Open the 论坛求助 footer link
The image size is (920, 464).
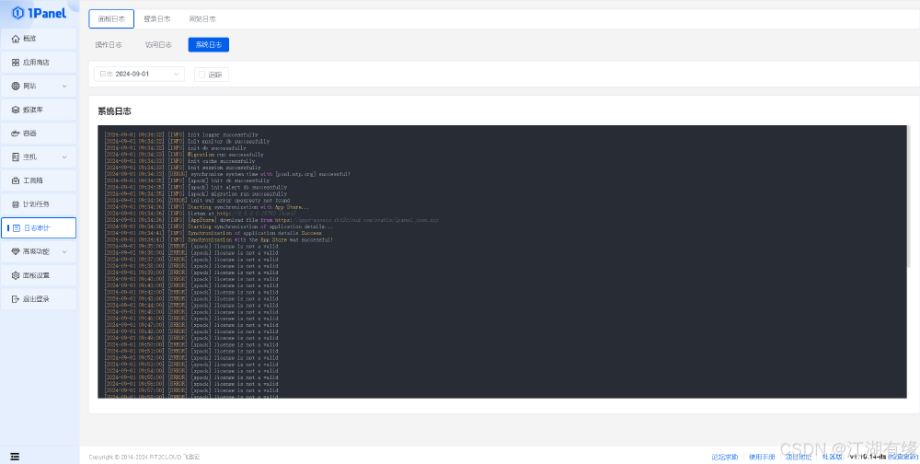(x=725, y=457)
